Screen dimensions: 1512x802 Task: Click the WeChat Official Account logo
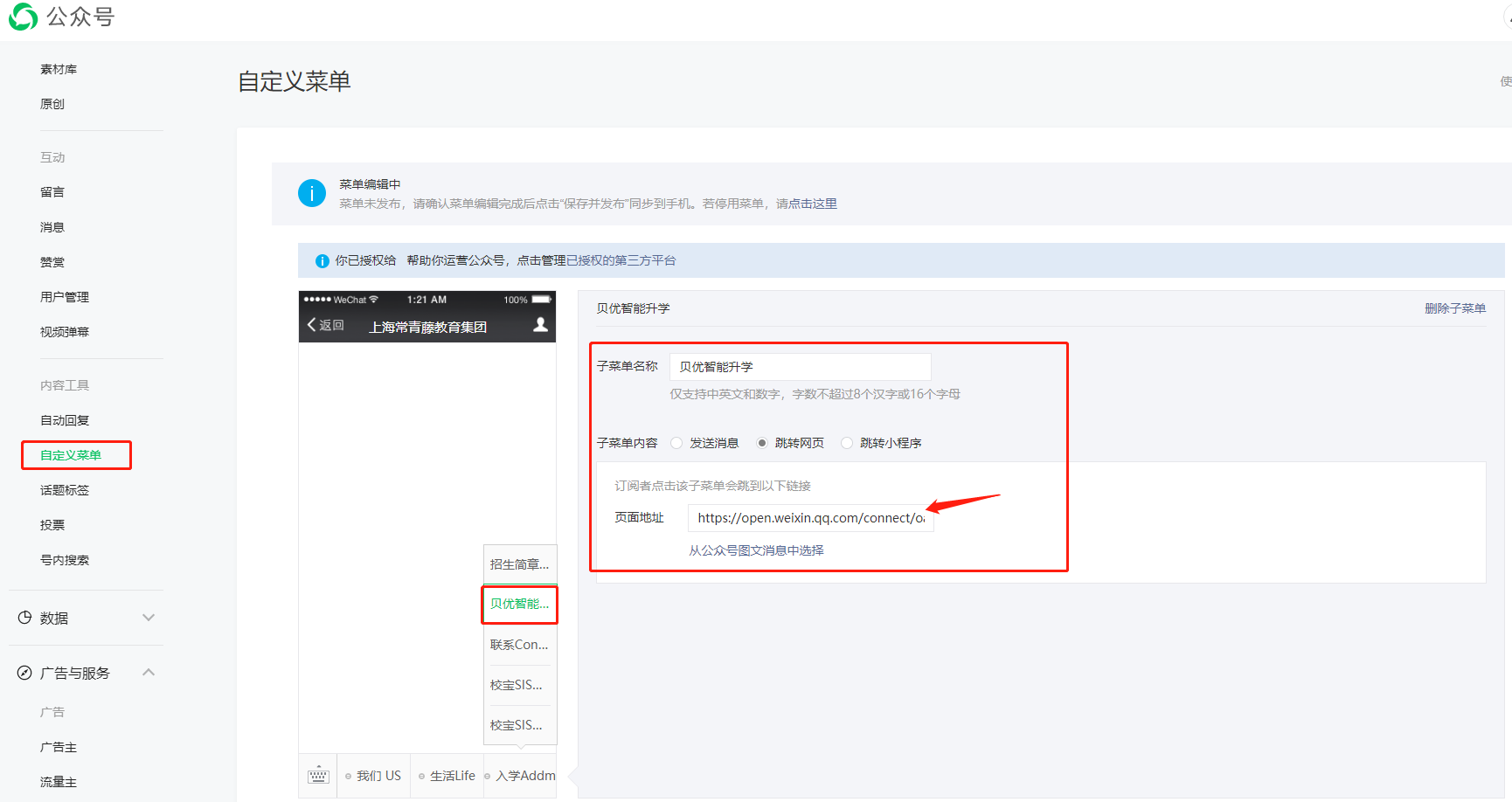[x=24, y=17]
